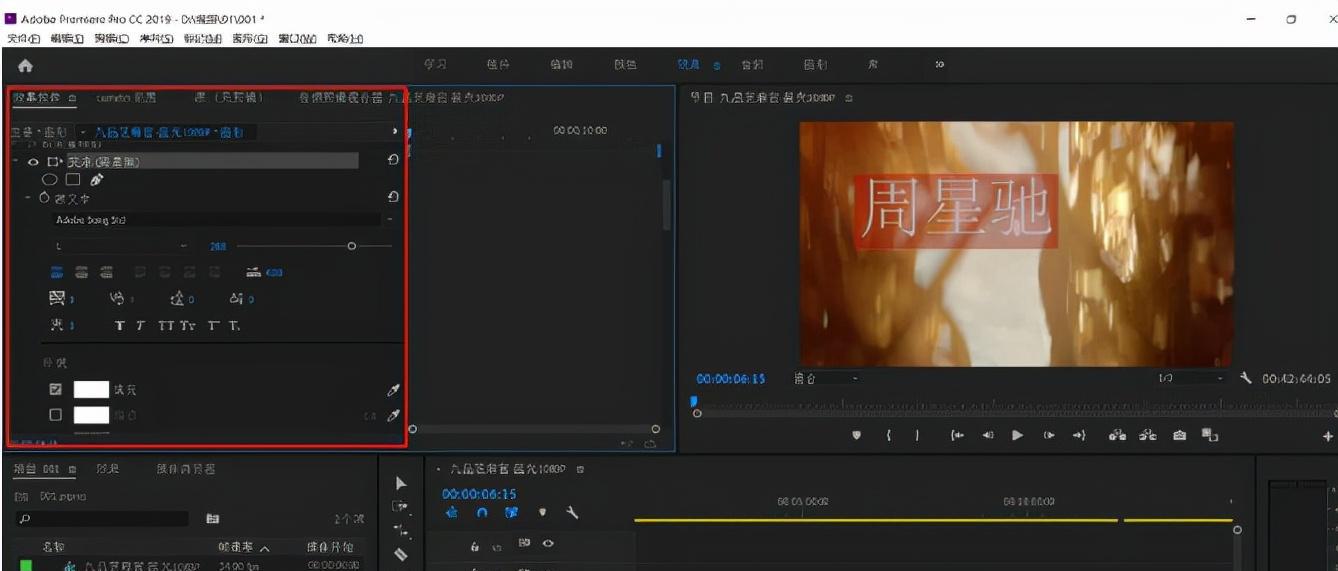Switch to the Lumetri Scopes tab

[x=126, y=97]
